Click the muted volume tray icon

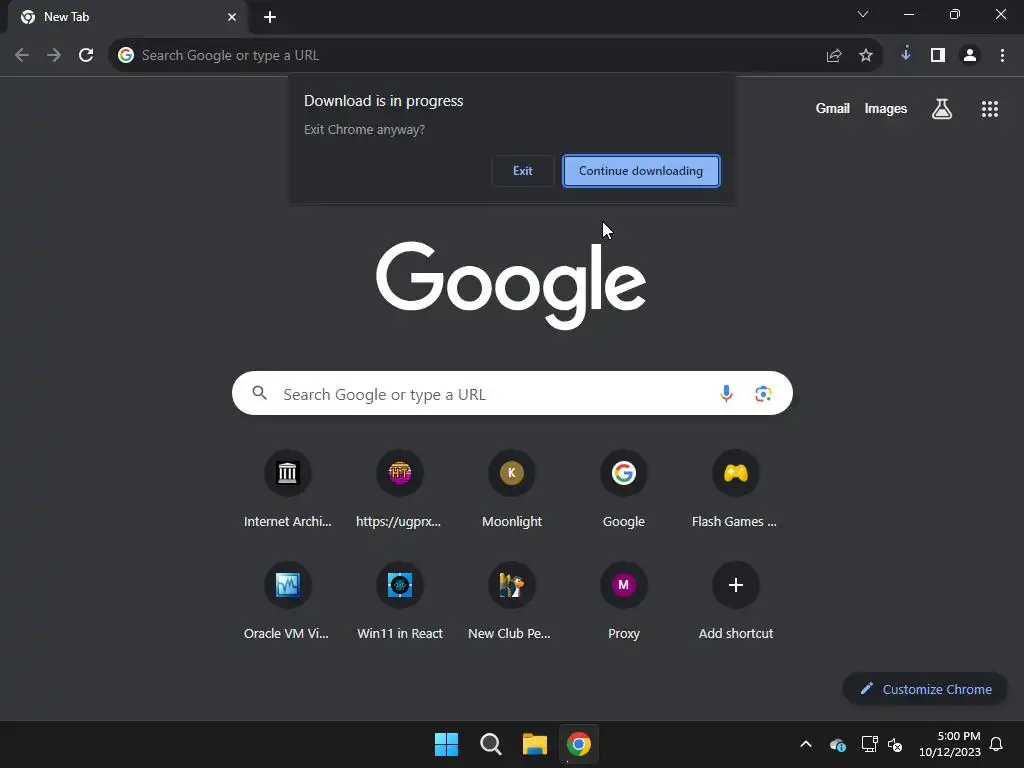[x=895, y=744]
